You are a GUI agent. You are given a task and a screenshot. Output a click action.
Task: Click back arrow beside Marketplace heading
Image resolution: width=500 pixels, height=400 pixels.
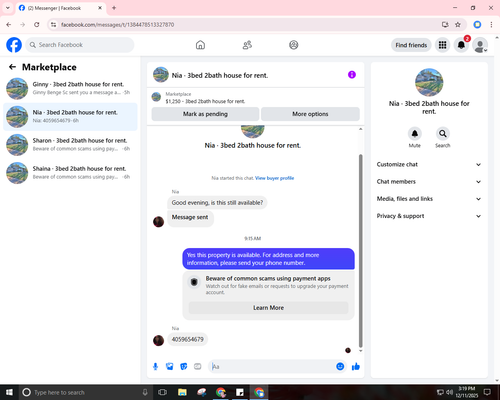12,67
